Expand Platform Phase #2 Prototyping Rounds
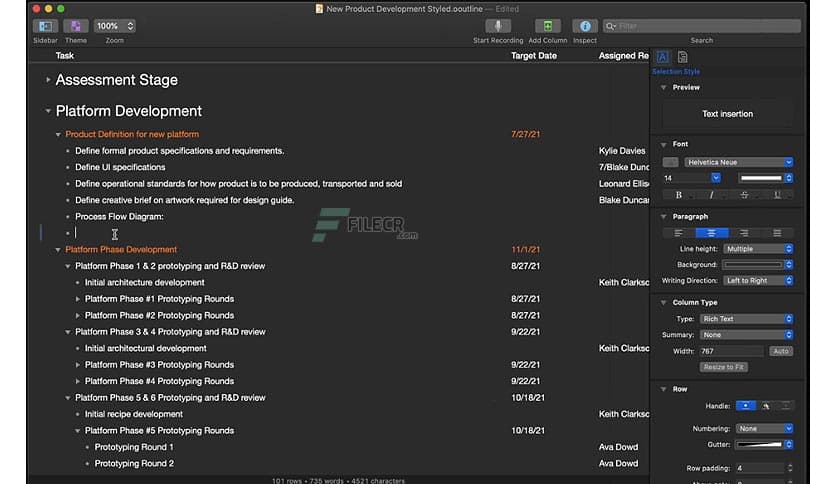Image resolution: width=836 pixels, height=484 pixels. (77, 316)
